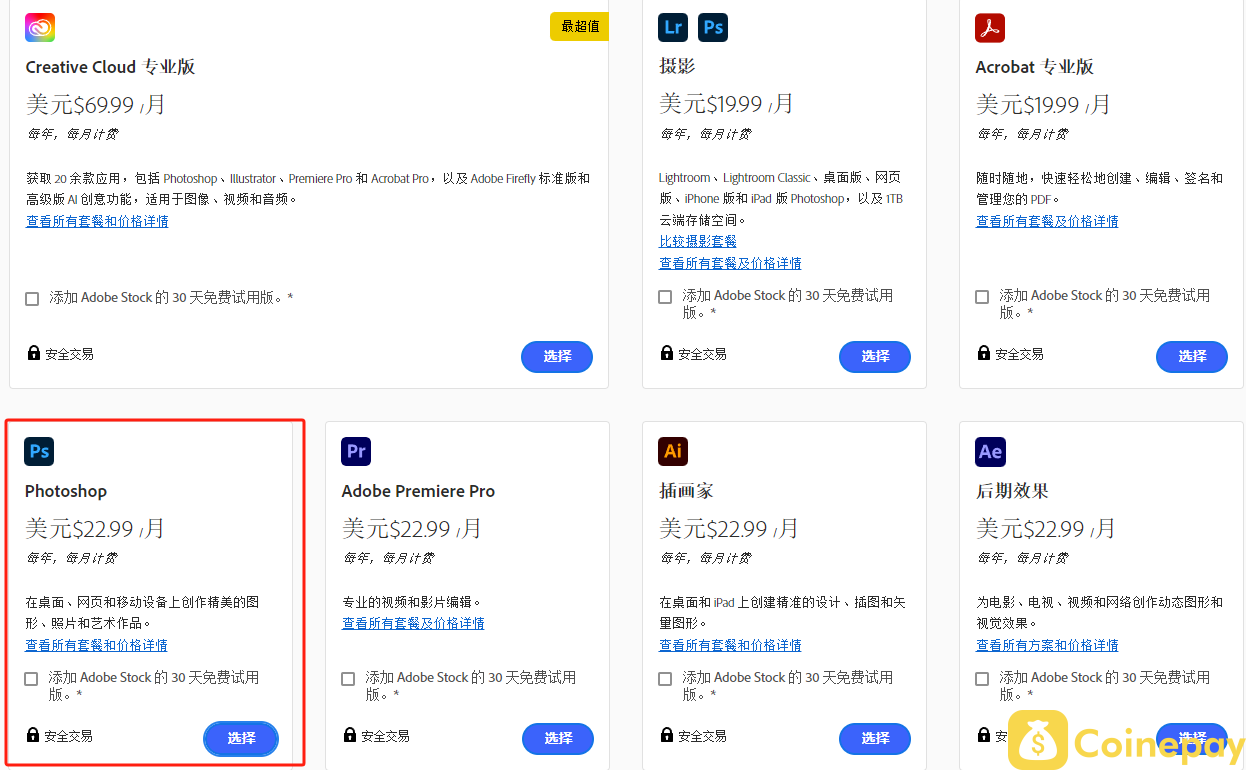Click the Illustrator Ai icon
1246x770 pixels.
click(x=673, y=452)
